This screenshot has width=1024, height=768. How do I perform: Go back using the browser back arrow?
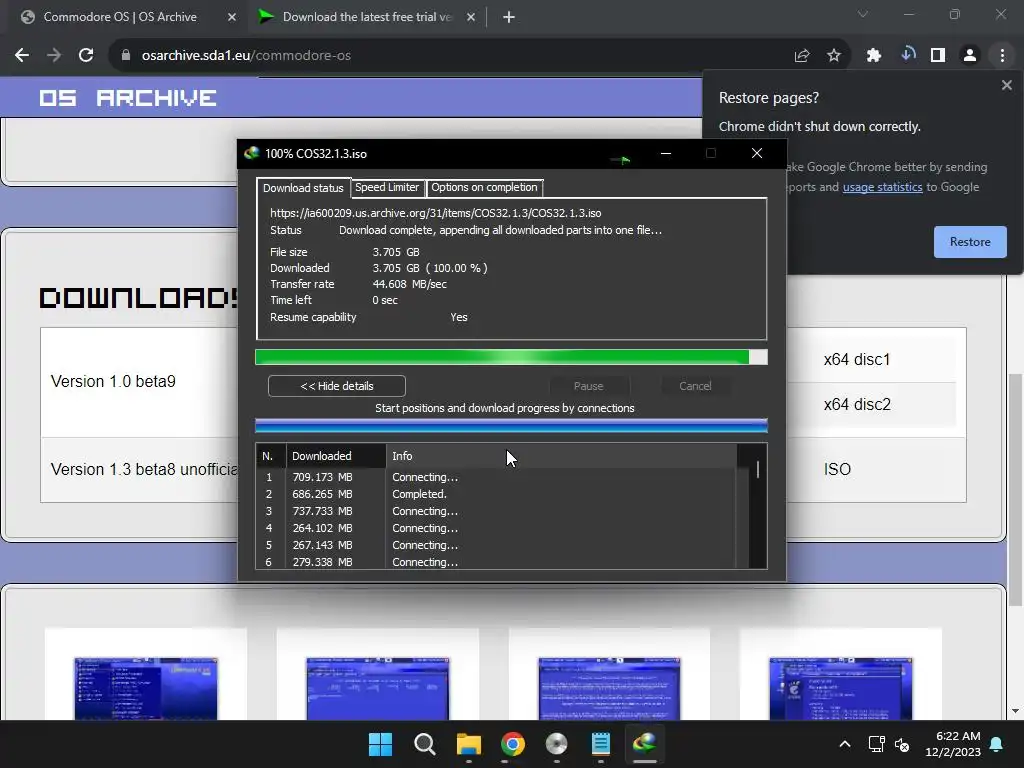[x=22, y=56]
